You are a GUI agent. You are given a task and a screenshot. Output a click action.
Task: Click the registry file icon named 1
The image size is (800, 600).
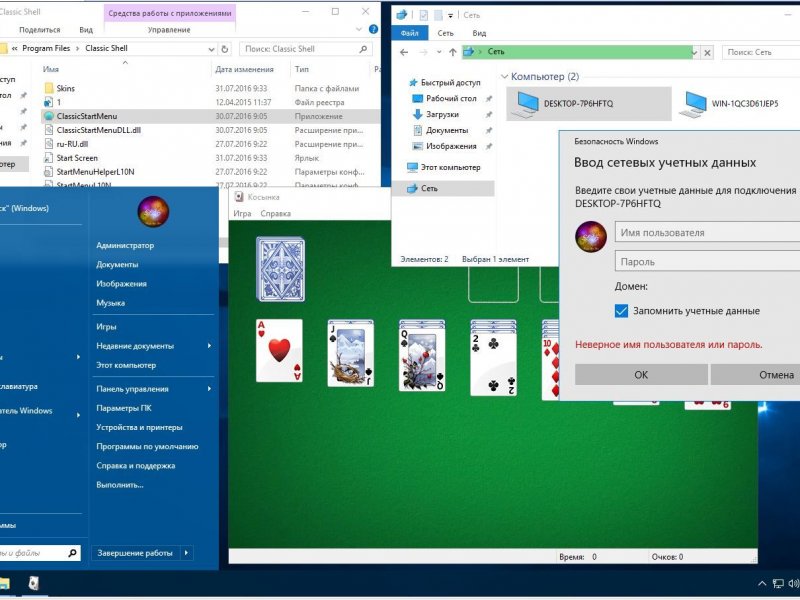(49, 102)
